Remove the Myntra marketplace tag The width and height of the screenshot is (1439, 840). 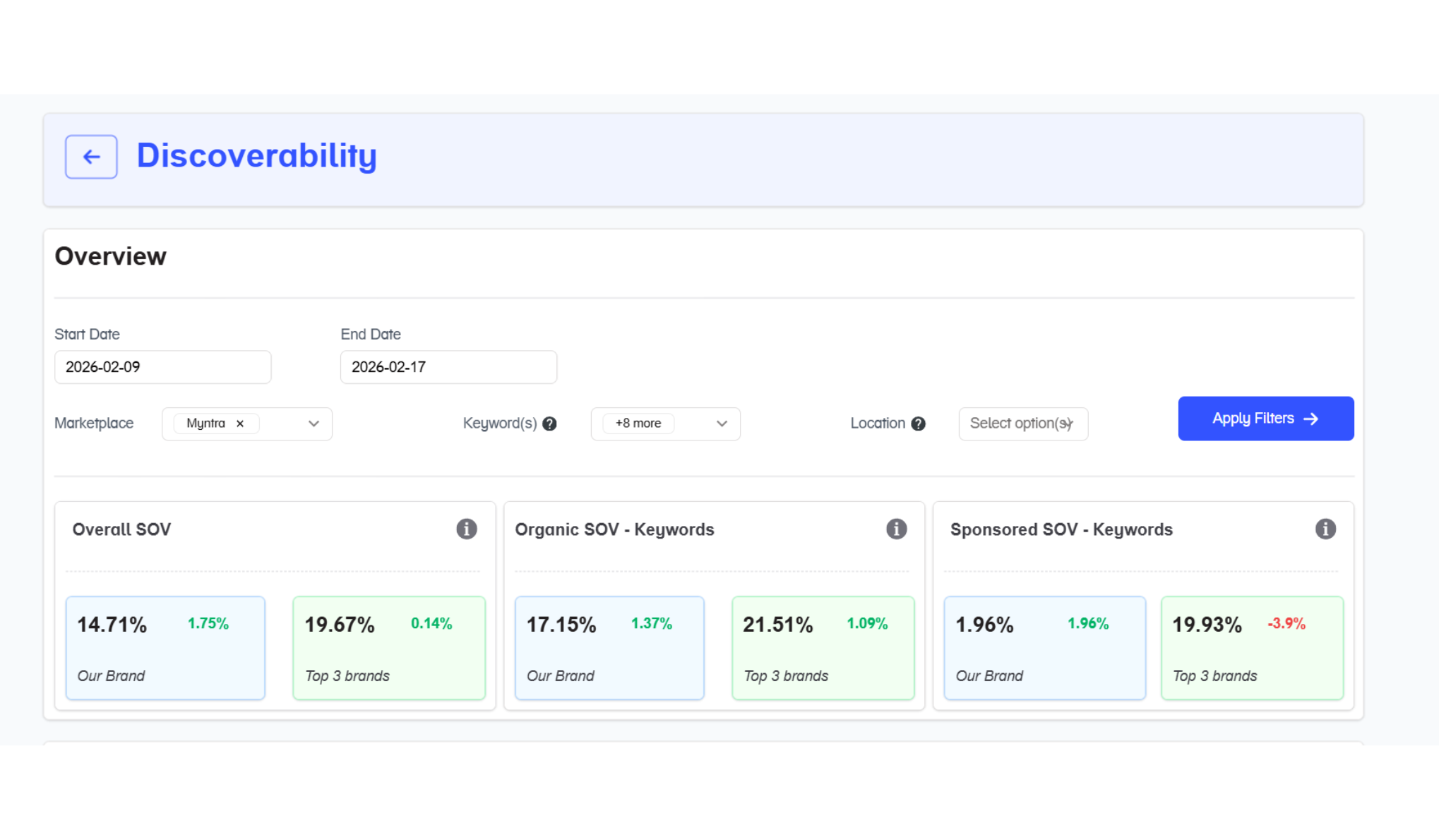pyautogui.click(x=240, y=424)
